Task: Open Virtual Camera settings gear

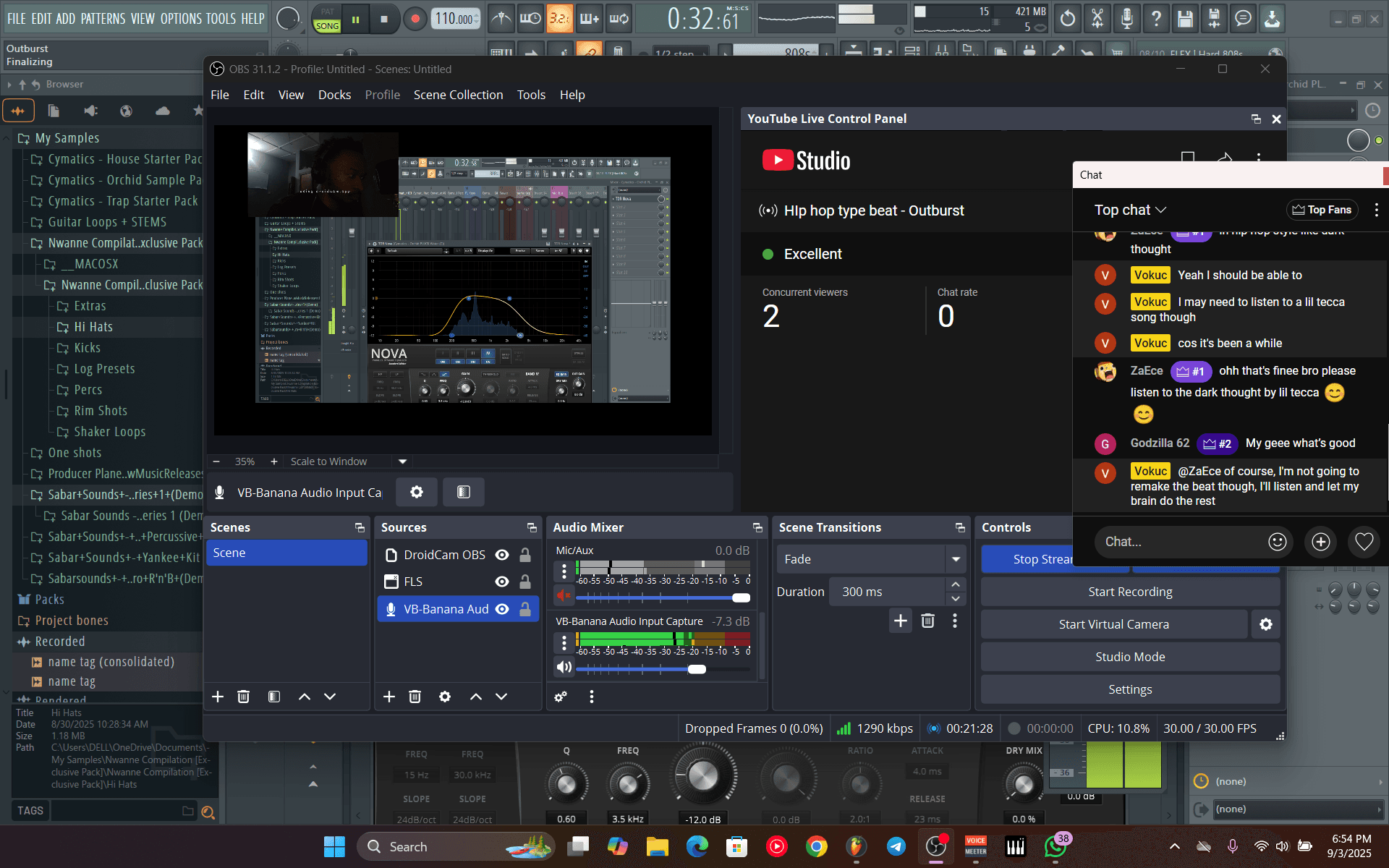Action: (x=1266, y=624)
